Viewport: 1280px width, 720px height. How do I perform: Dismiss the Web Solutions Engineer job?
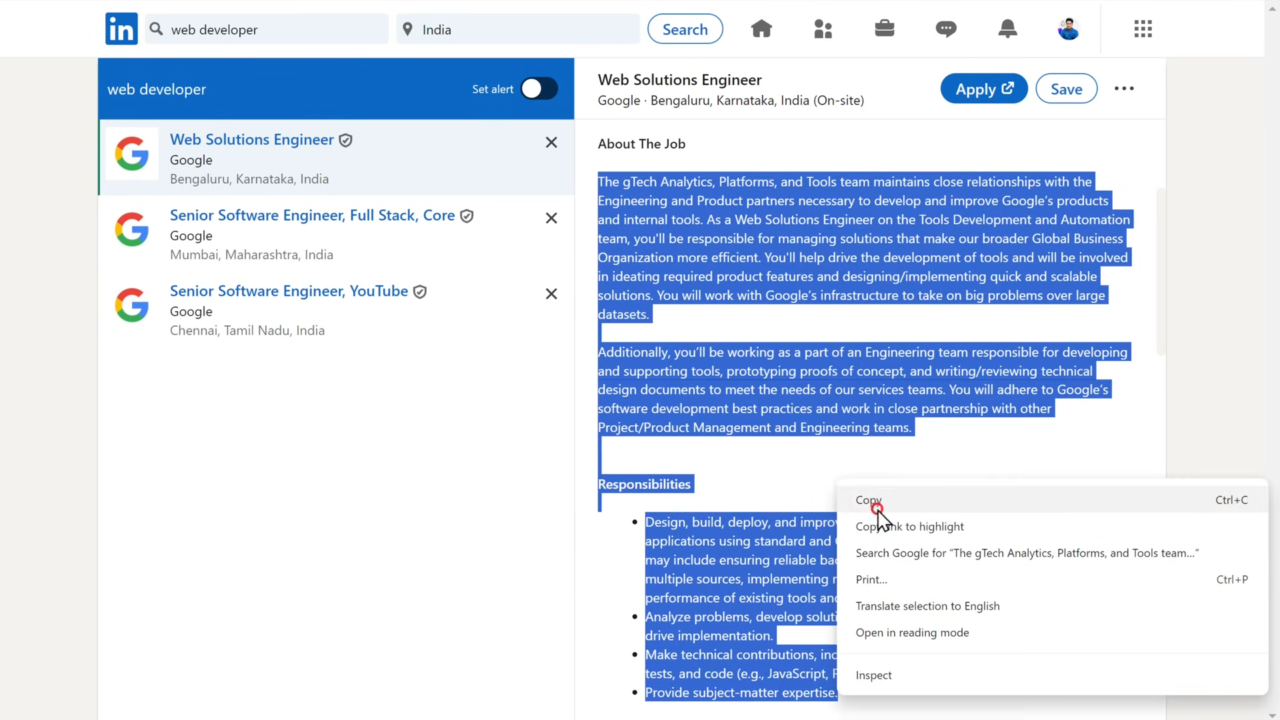pos(551,142)
